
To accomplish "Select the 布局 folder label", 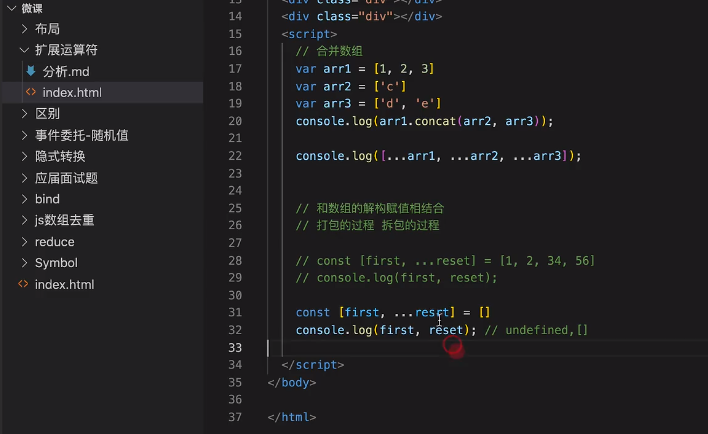I will (x=47, y=29).
